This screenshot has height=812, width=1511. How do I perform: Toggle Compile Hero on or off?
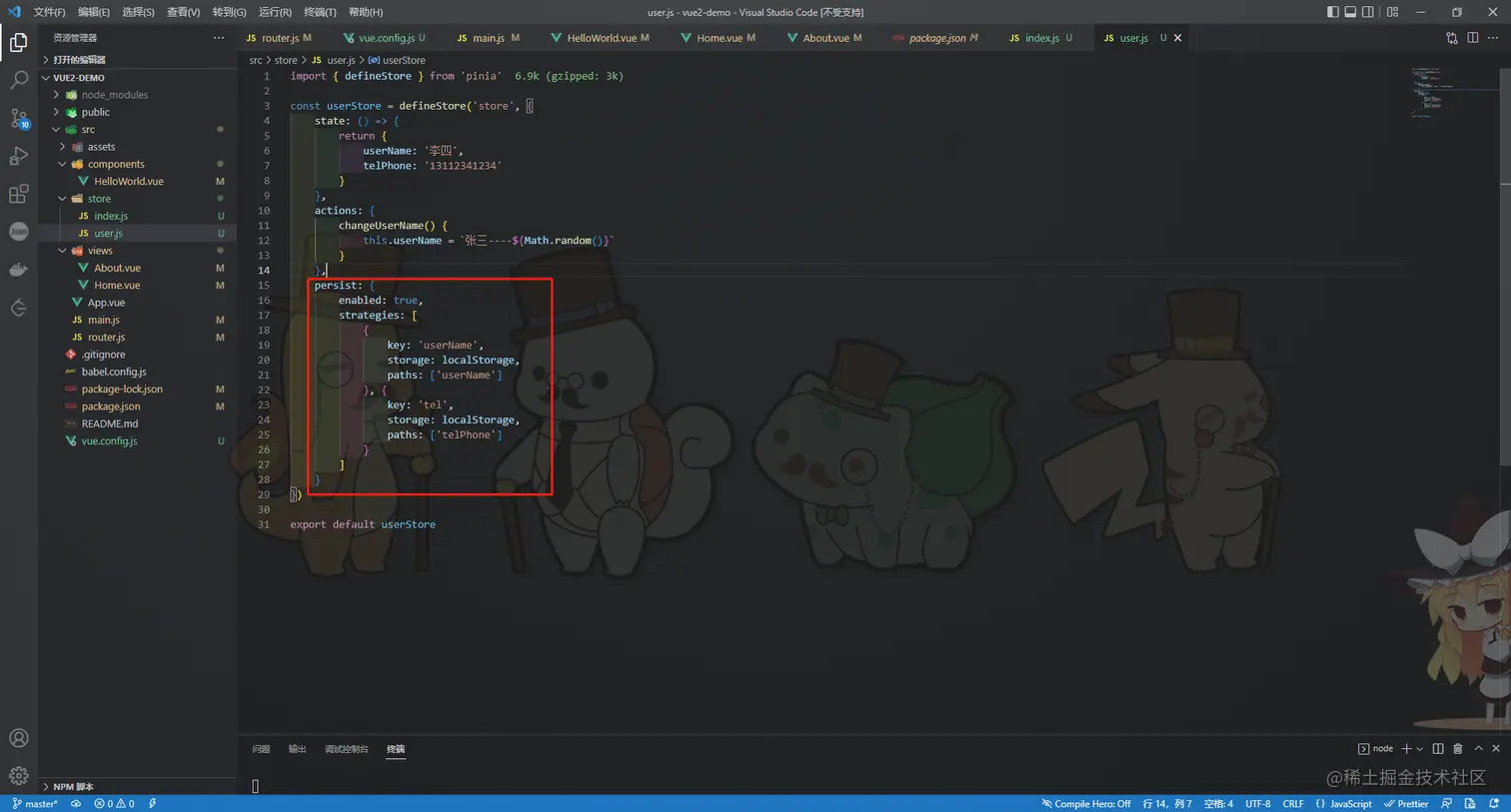(1086, 803)
